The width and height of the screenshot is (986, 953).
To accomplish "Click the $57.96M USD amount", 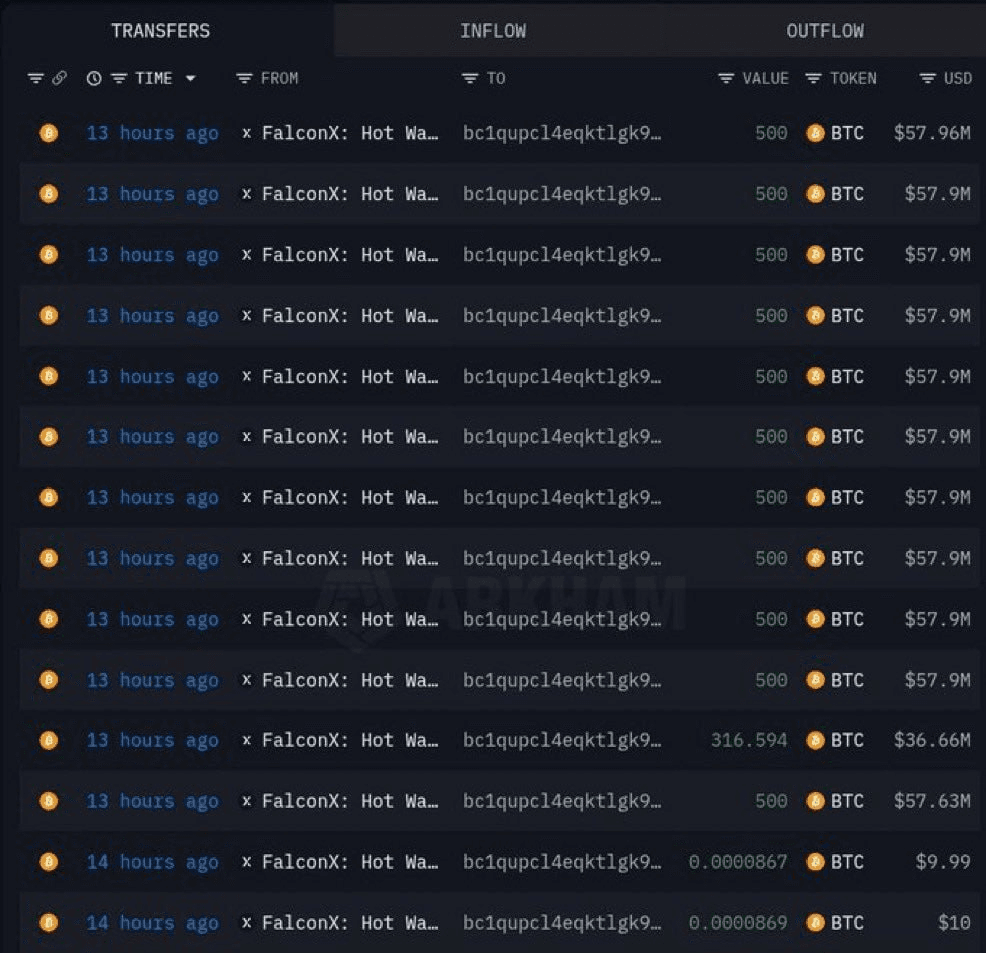I will (x=932, y=133).
